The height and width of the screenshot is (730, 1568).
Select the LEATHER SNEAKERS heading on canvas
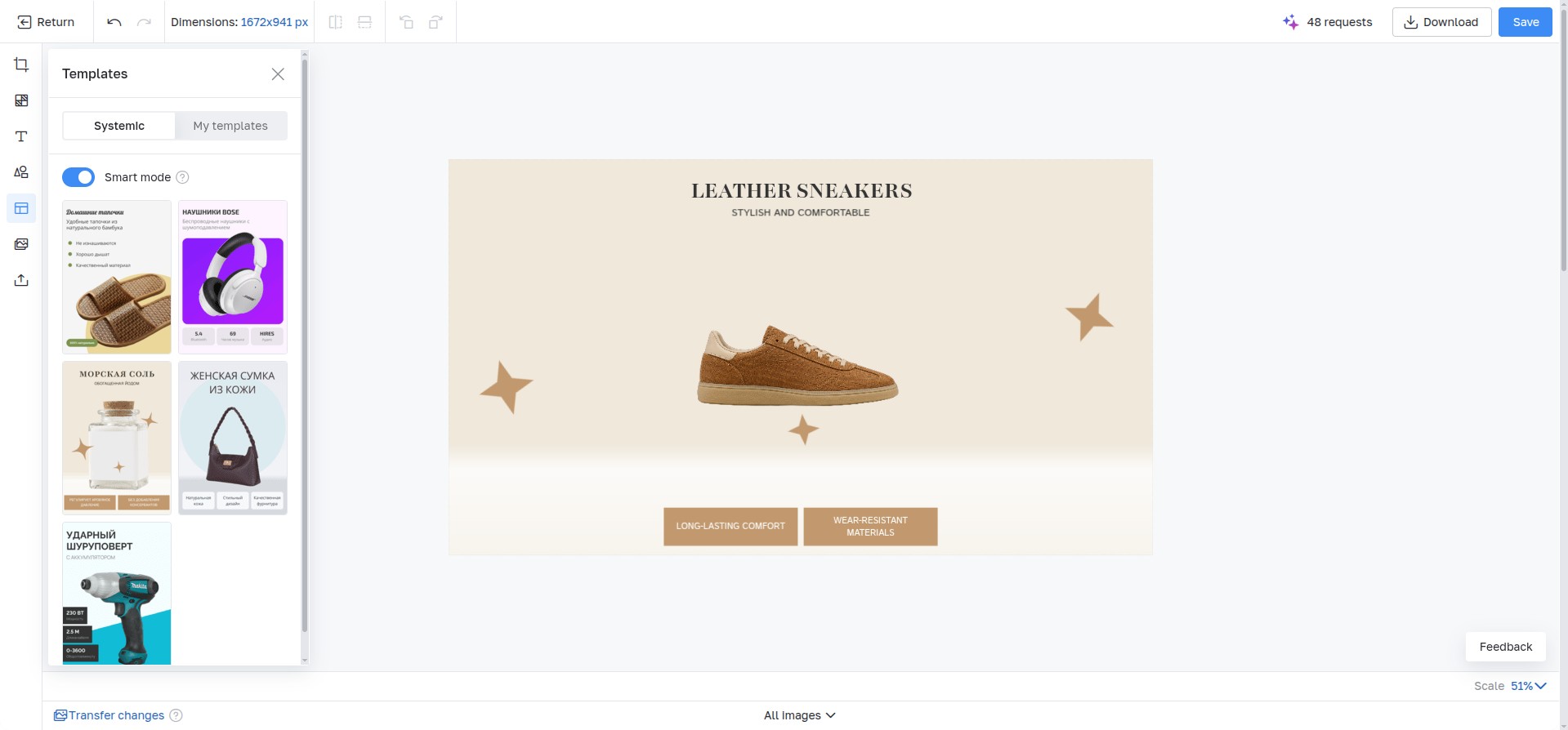click(x=802, y=190)
